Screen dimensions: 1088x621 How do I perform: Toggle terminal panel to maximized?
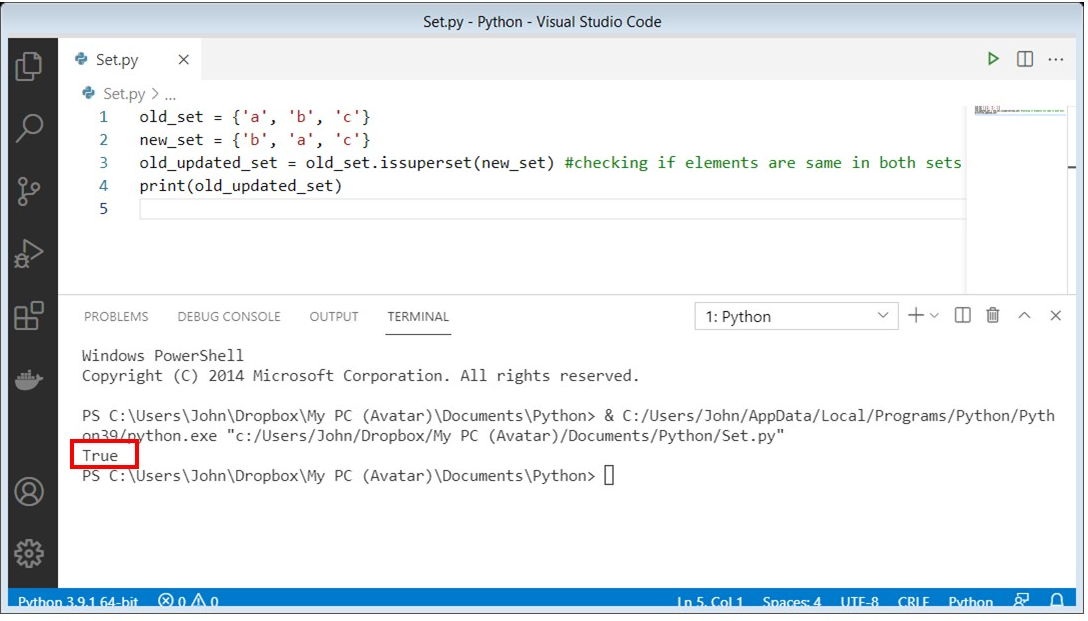[x=1024, y=315]
